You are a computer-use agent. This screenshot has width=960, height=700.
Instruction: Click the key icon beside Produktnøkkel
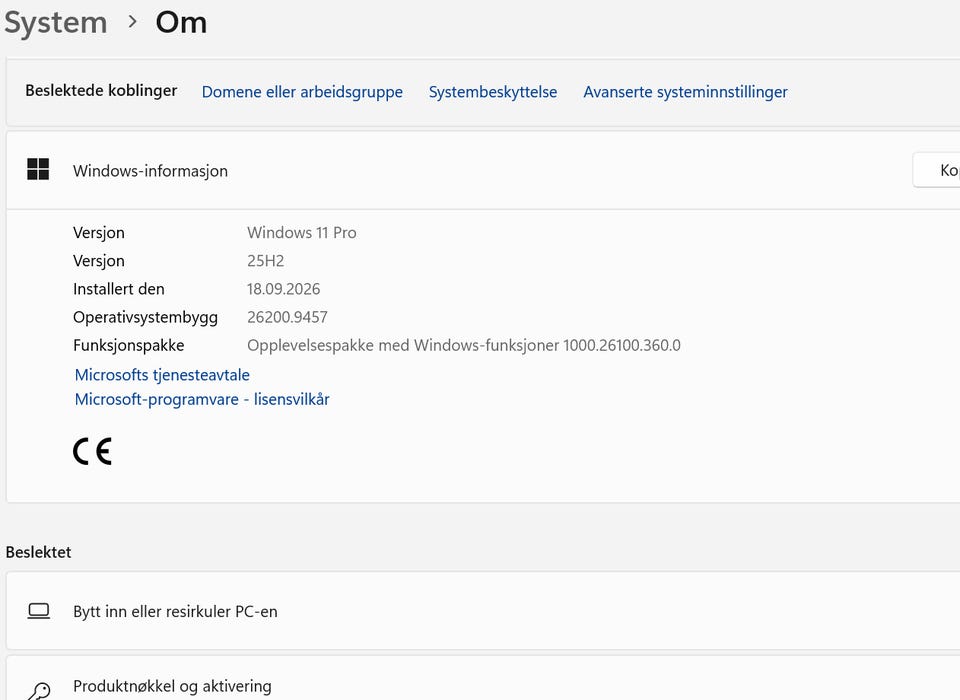click(x=39, y=691)
